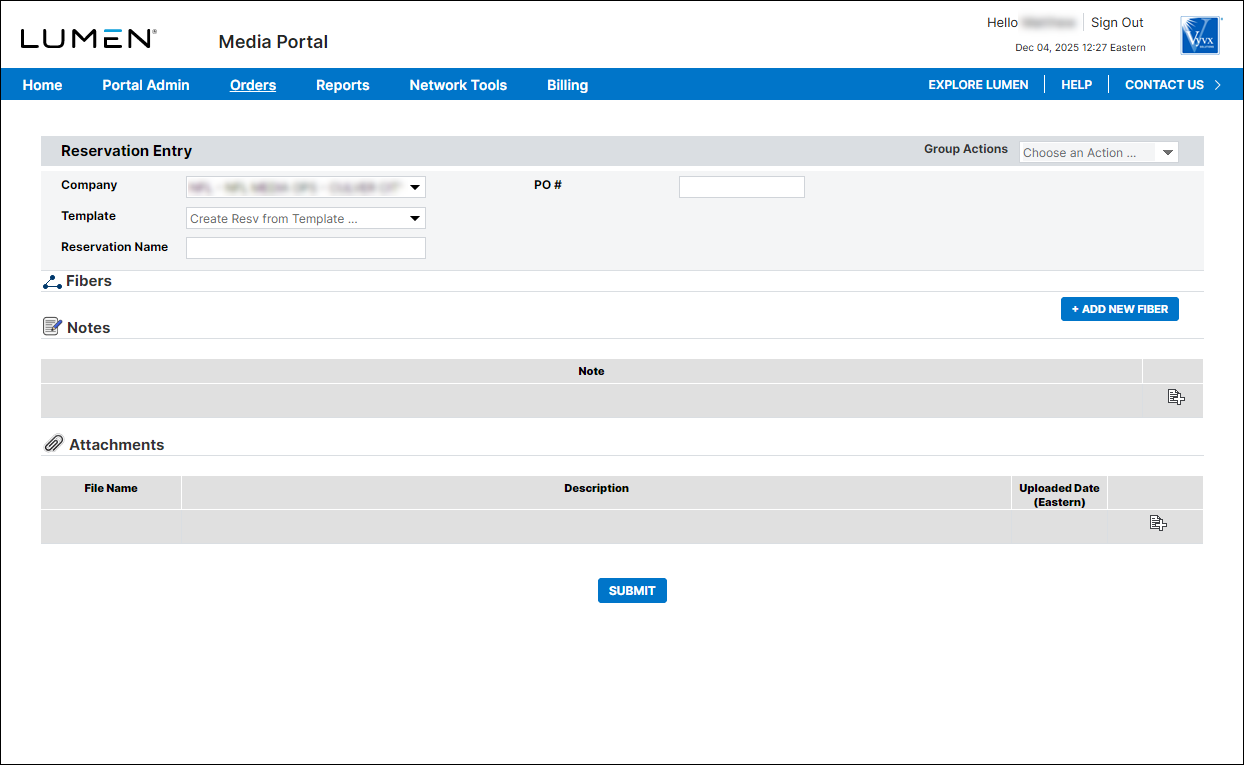Submit the reservation entry form

pos(632,591)
